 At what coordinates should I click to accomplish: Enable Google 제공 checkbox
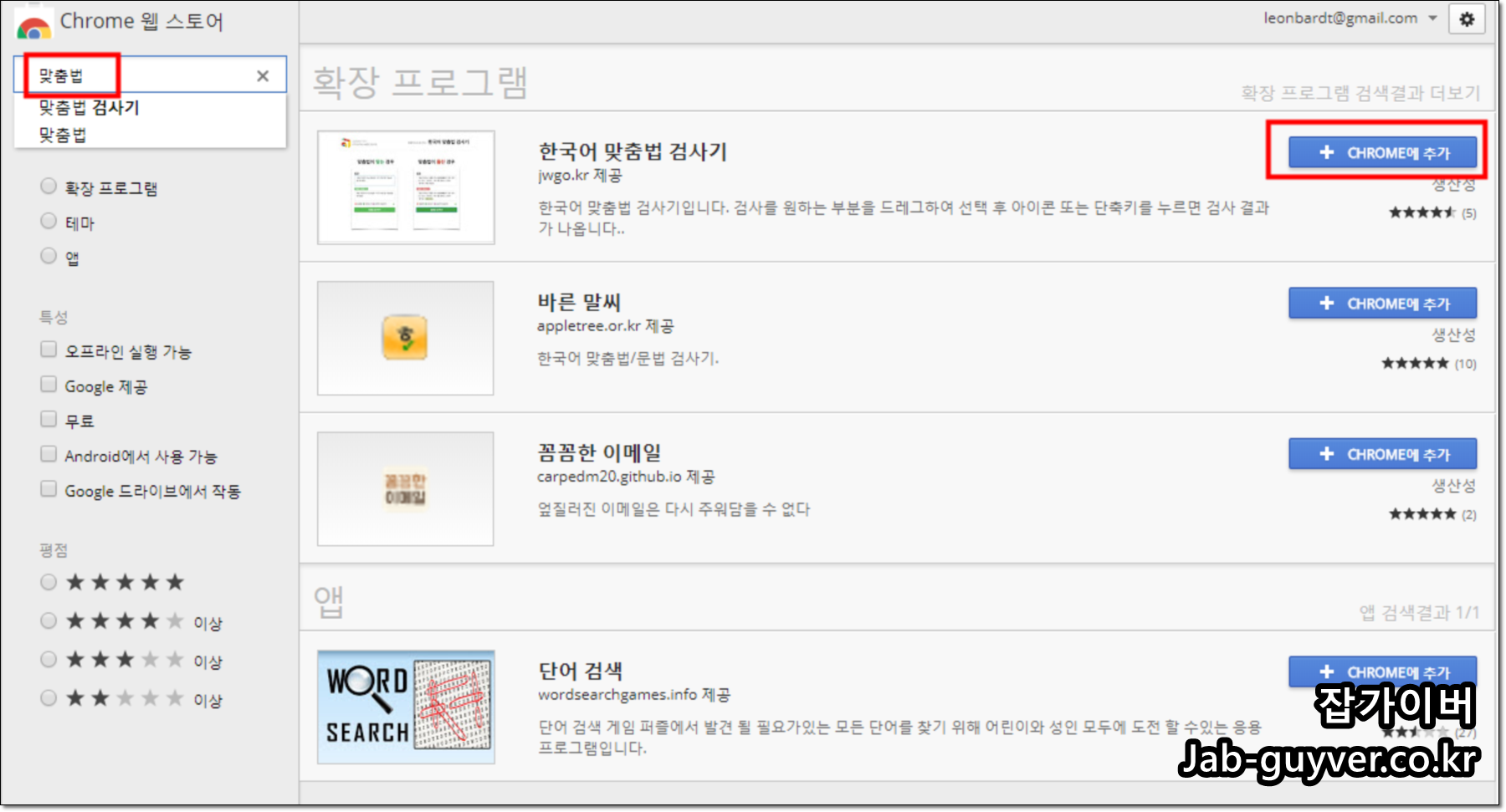[x=49, y=385]
